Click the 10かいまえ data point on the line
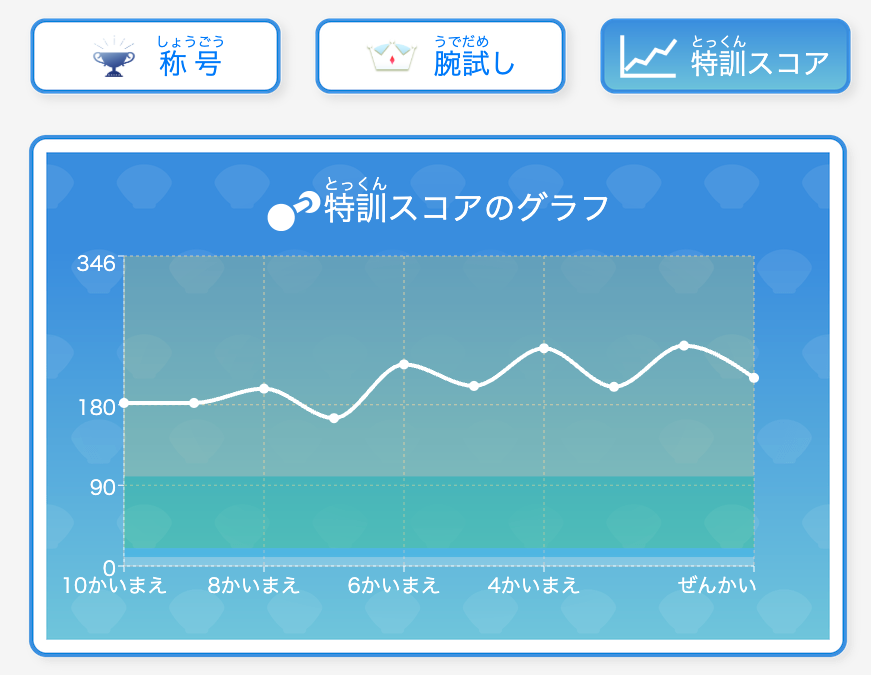This screenshot has height=675, width=871. click(124, 403)
